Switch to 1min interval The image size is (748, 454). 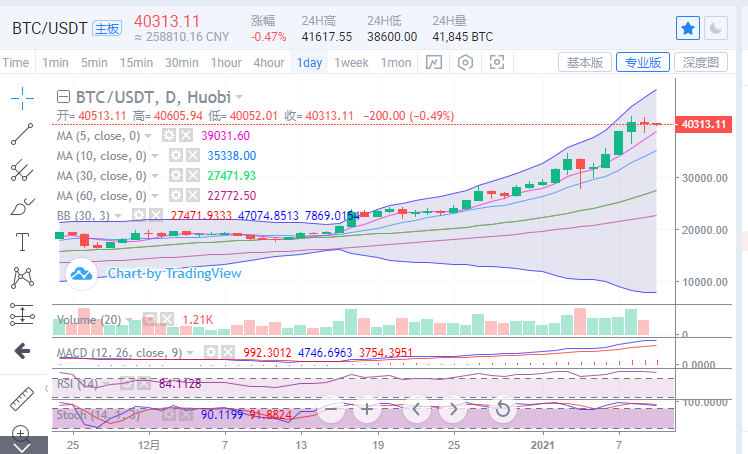[55, 62]
